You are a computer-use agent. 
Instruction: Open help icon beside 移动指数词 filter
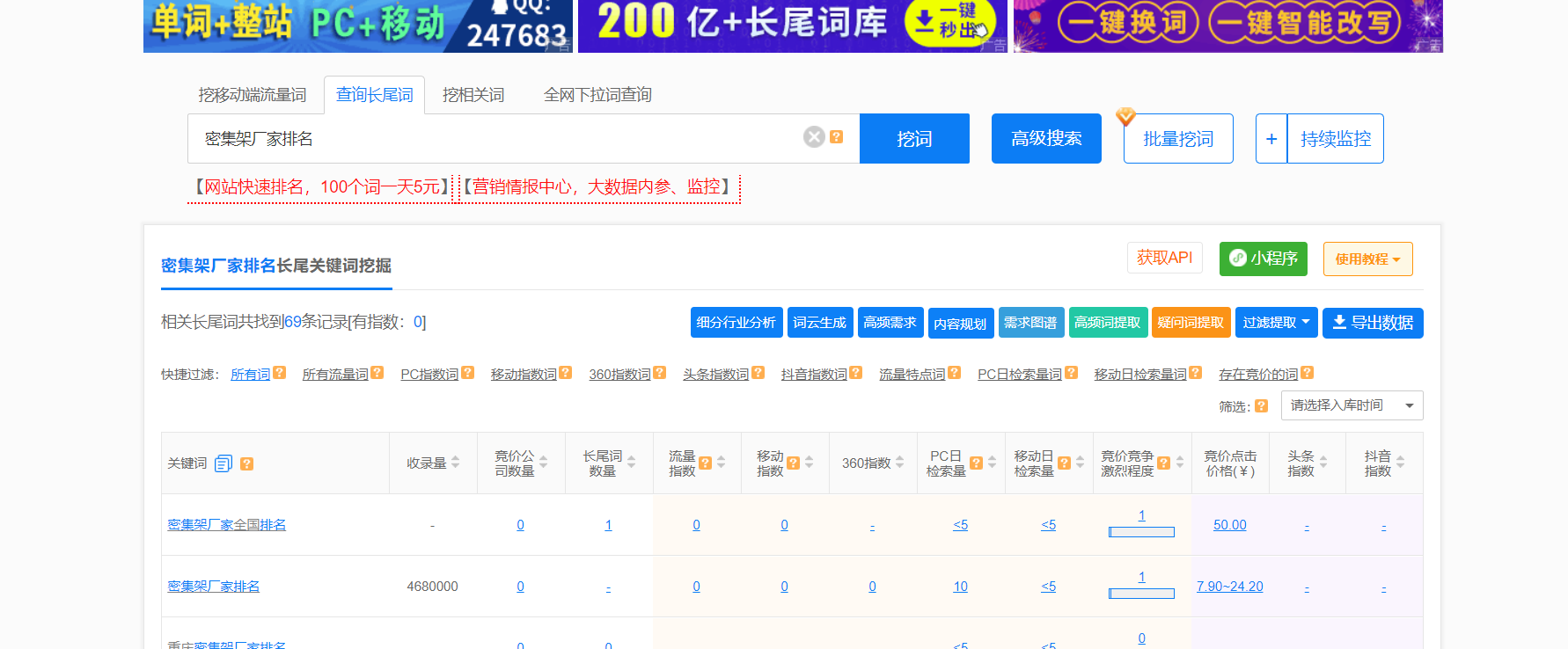pos(565,373)
